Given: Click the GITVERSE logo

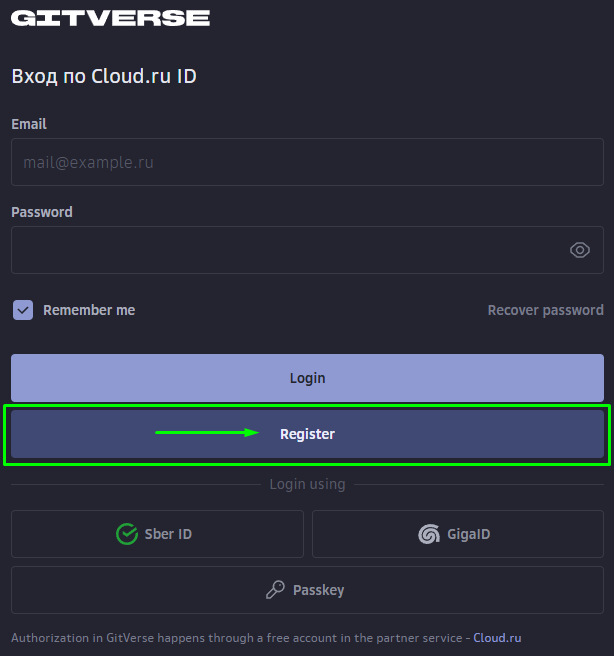Looking at the screenshot, I should (x=110, y=18).
